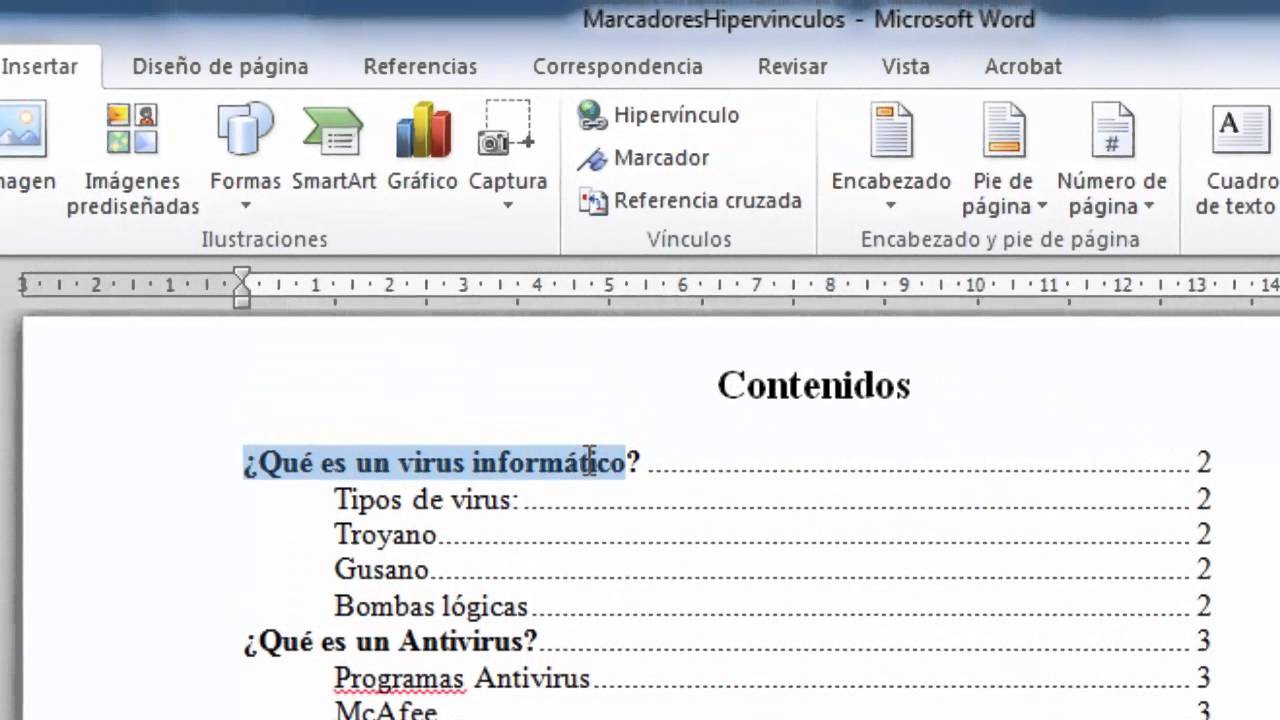Click the Marcador button label
This screenshot has width=1280, height=720.
pyautogui.click(x=661, y=158)
